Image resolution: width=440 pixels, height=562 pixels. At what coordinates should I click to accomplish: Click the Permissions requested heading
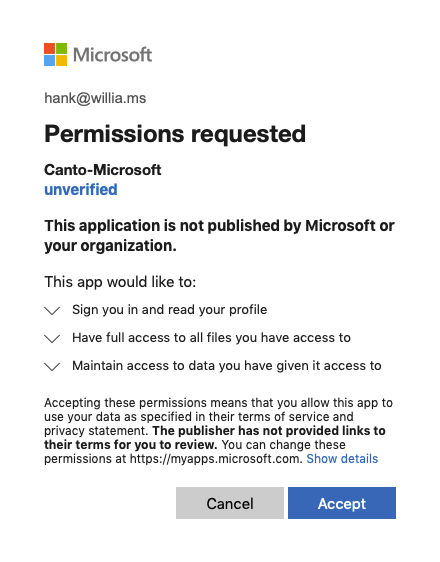[x=175, y=134]
